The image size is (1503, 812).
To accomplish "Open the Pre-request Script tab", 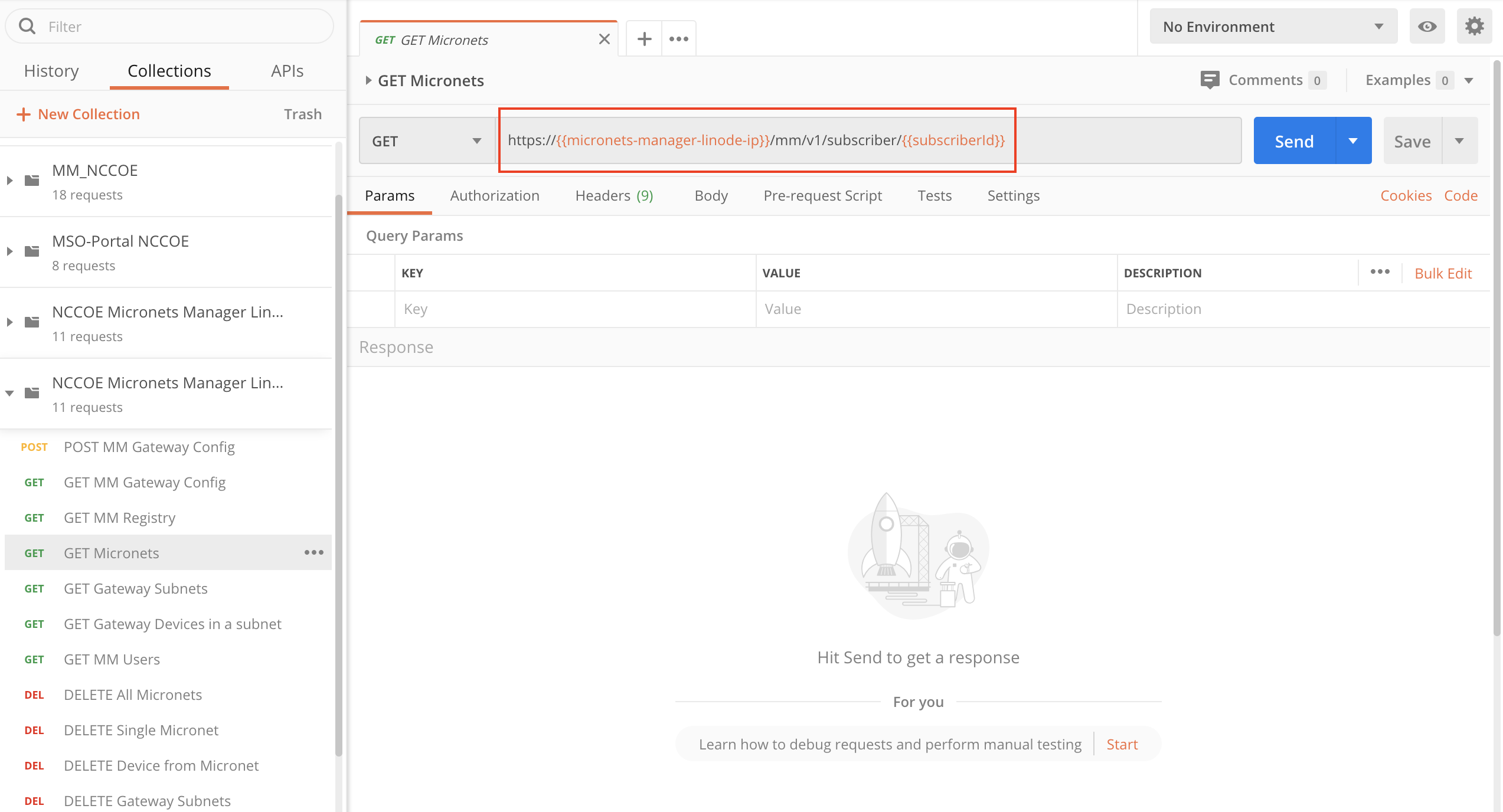I will 823,195.
